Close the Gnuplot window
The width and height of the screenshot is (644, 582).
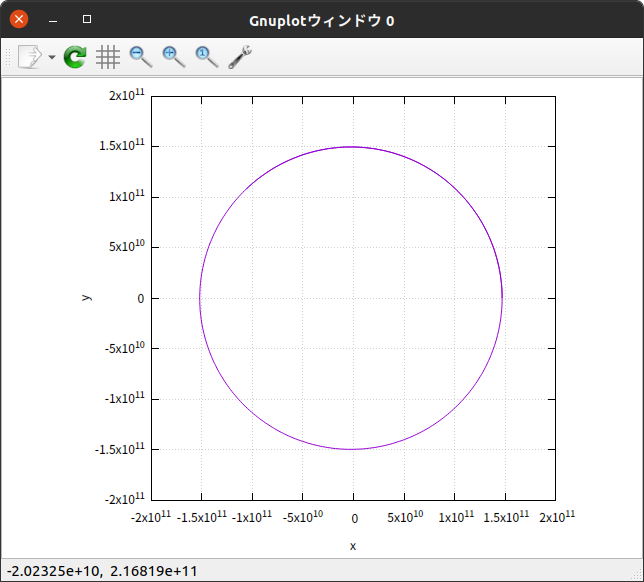coord(19,19)
